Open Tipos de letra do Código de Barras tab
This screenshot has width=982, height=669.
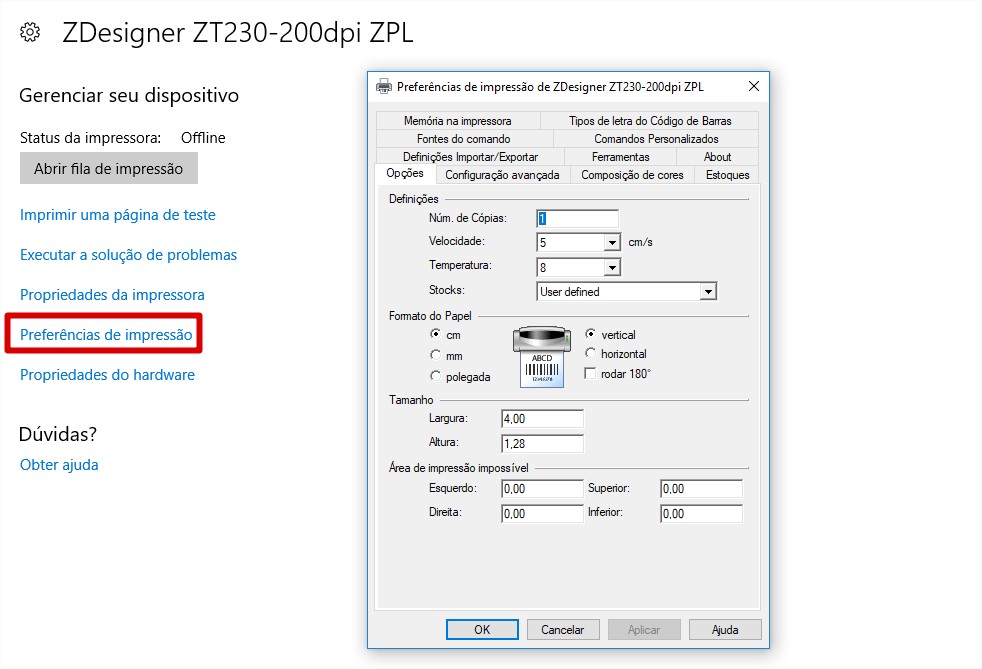(x=649, y=120)
